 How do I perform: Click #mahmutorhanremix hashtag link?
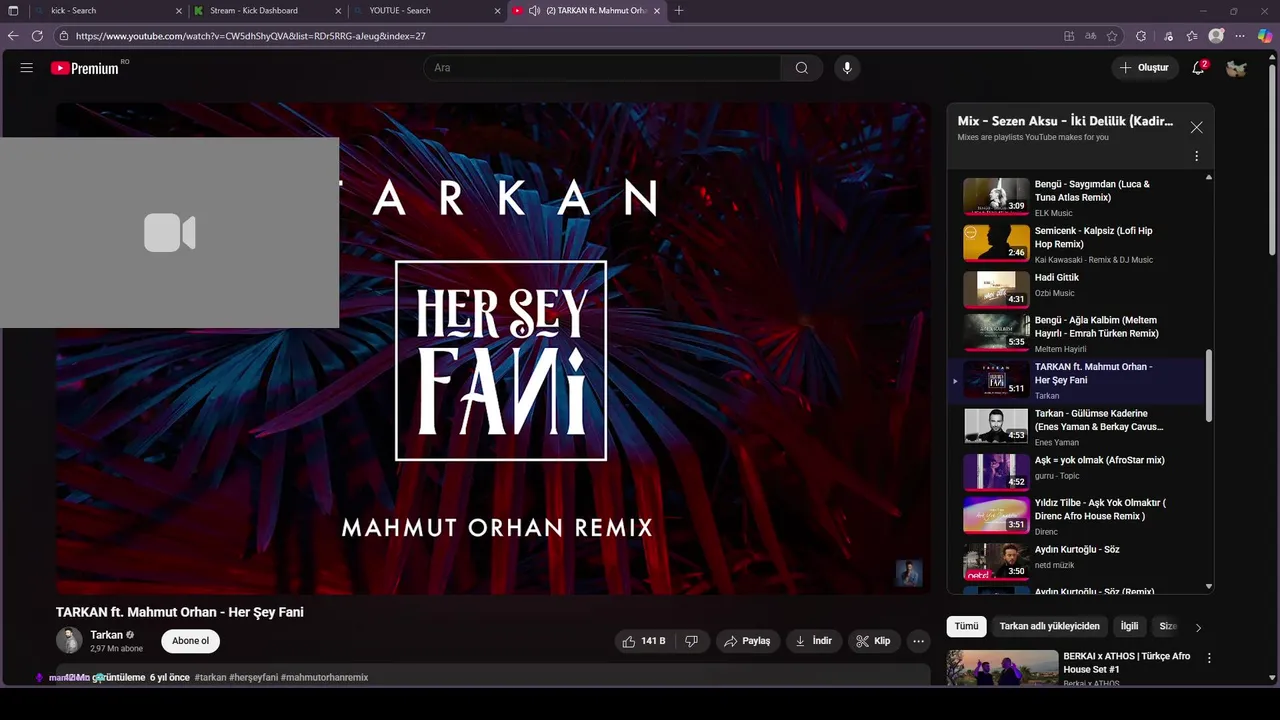point(324,677)
